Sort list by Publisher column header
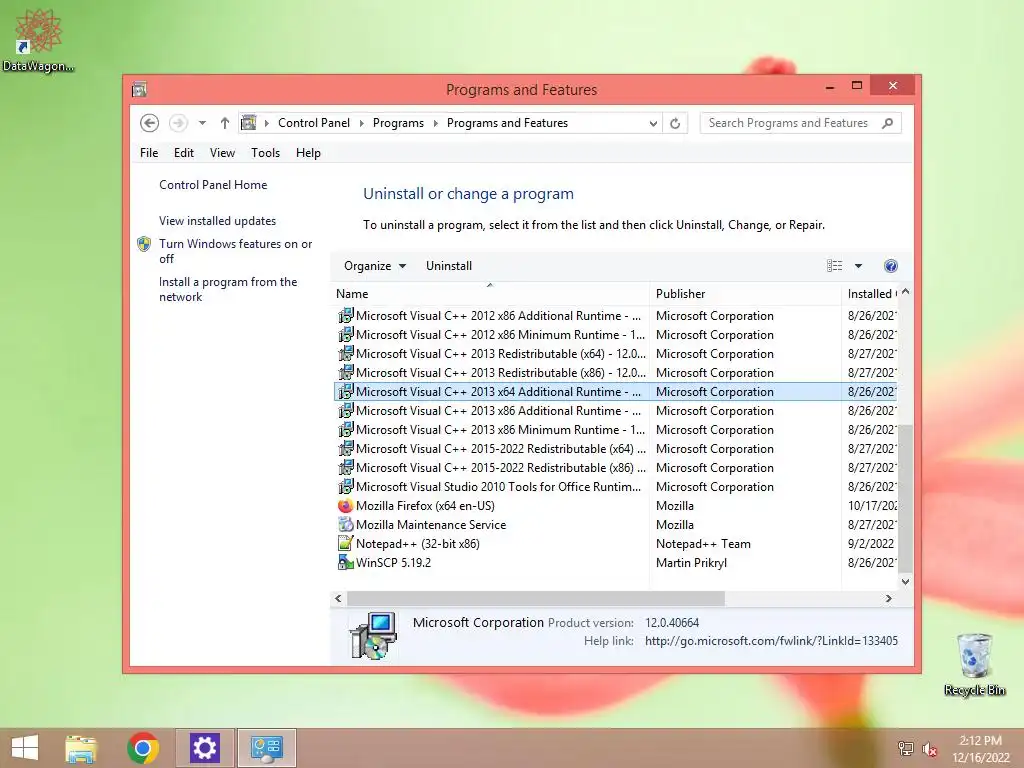This screenshot has width=1024, height=768. point(744,294)
